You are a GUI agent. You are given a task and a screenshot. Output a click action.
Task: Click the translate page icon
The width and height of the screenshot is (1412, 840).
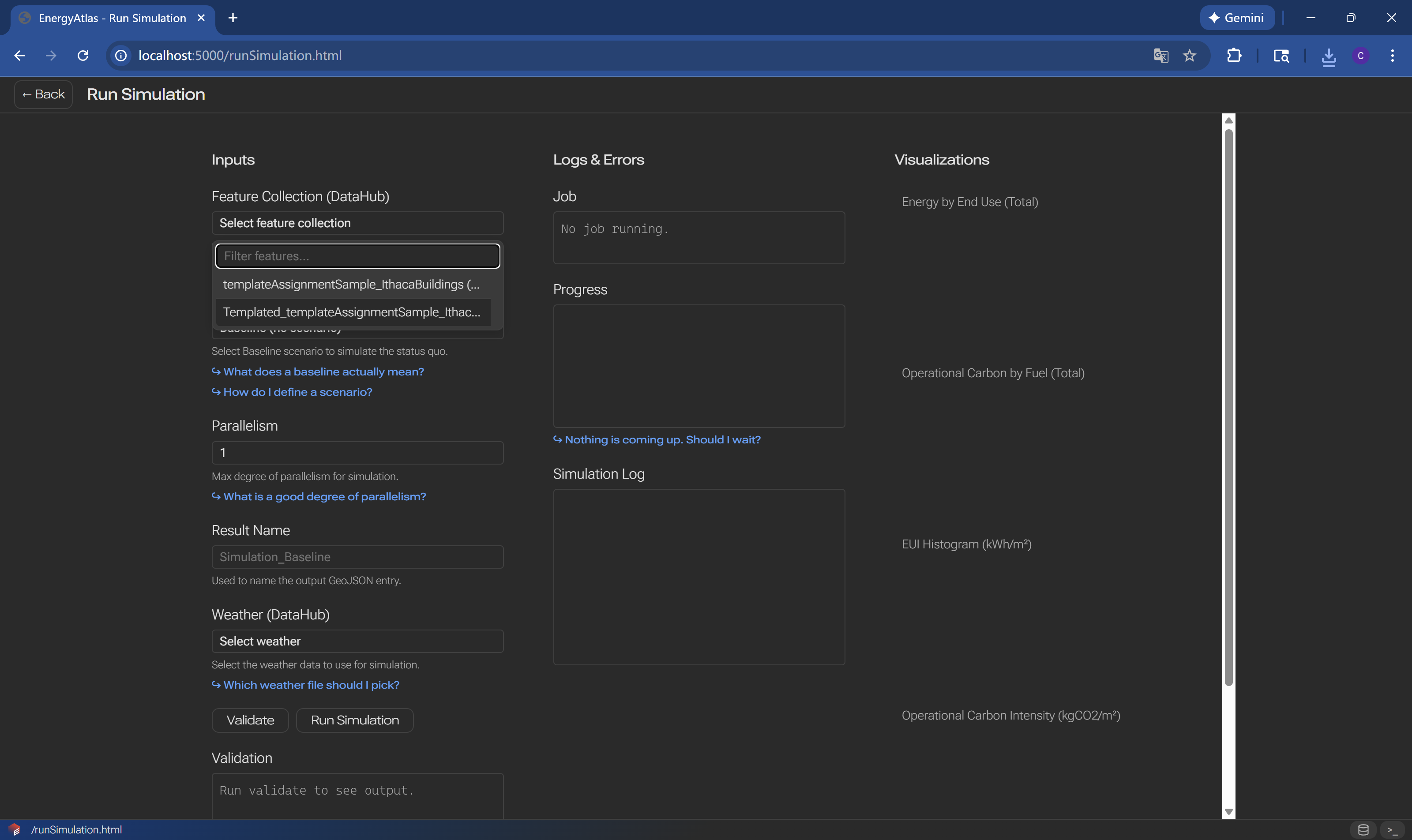click(x=1160, y=56)
